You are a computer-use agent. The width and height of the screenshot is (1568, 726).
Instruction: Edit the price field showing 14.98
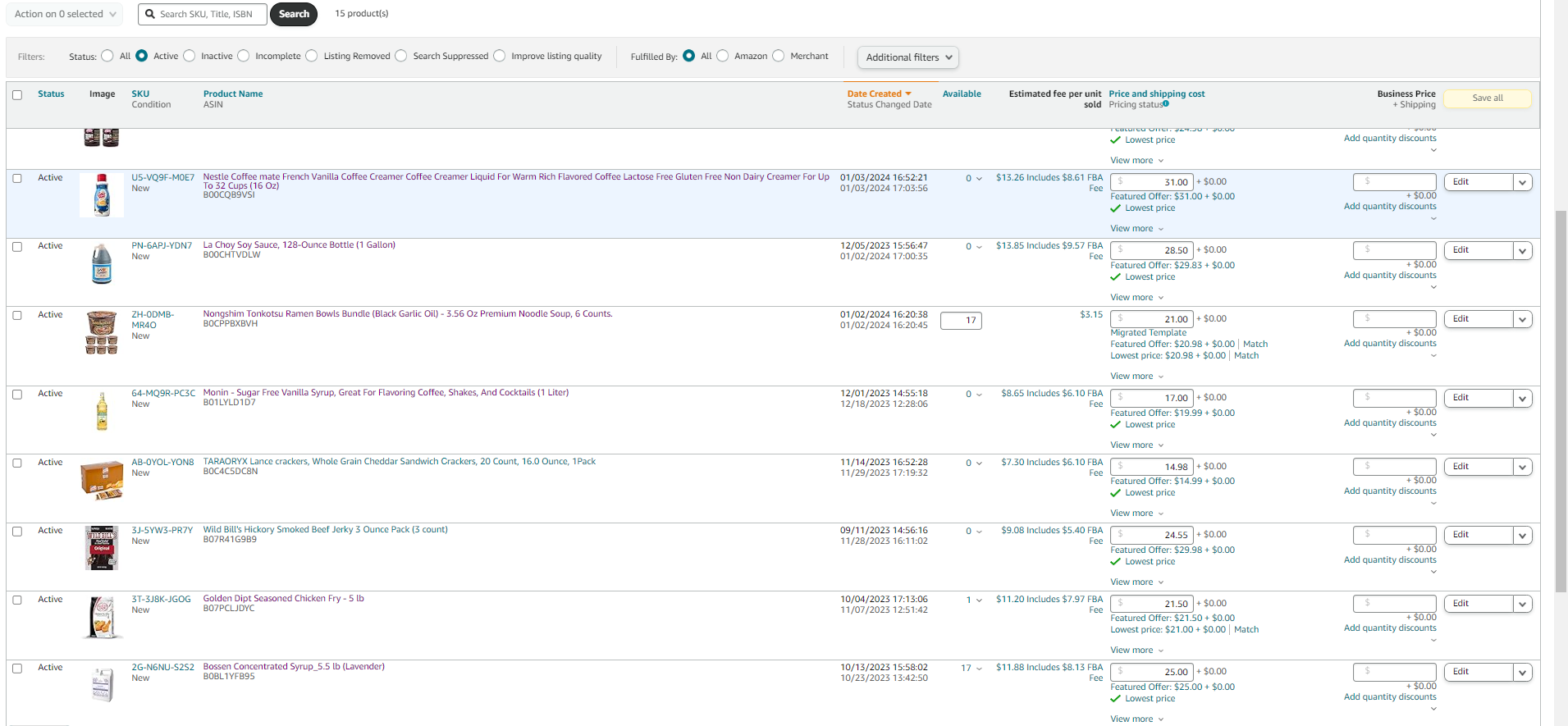(x=1152, y=467)
